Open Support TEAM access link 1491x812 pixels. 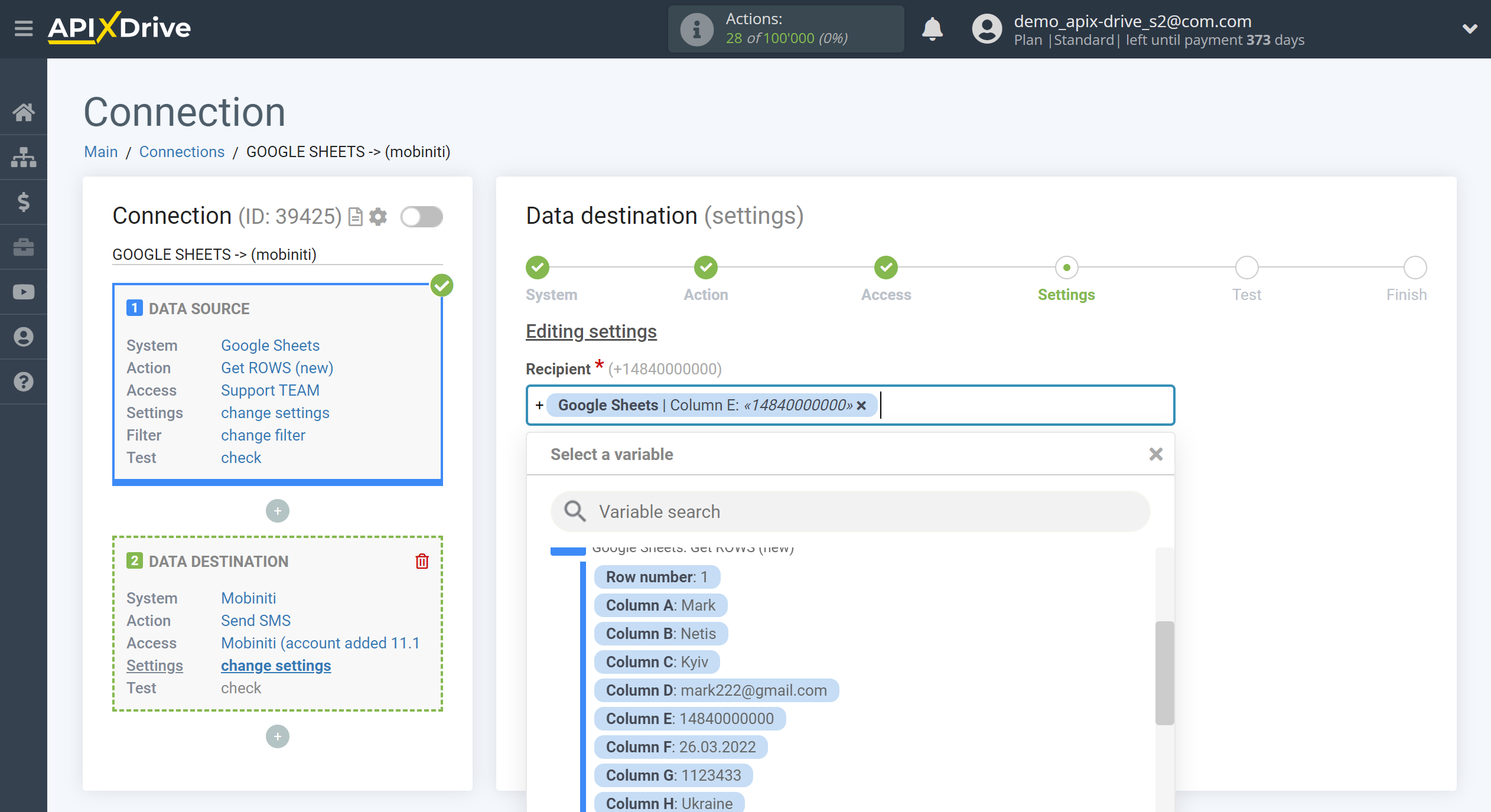tap(270, 390)
